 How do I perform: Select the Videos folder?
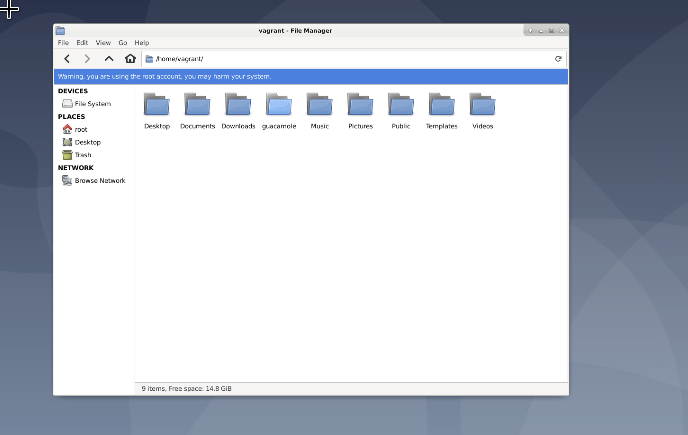tap(482, 104)
